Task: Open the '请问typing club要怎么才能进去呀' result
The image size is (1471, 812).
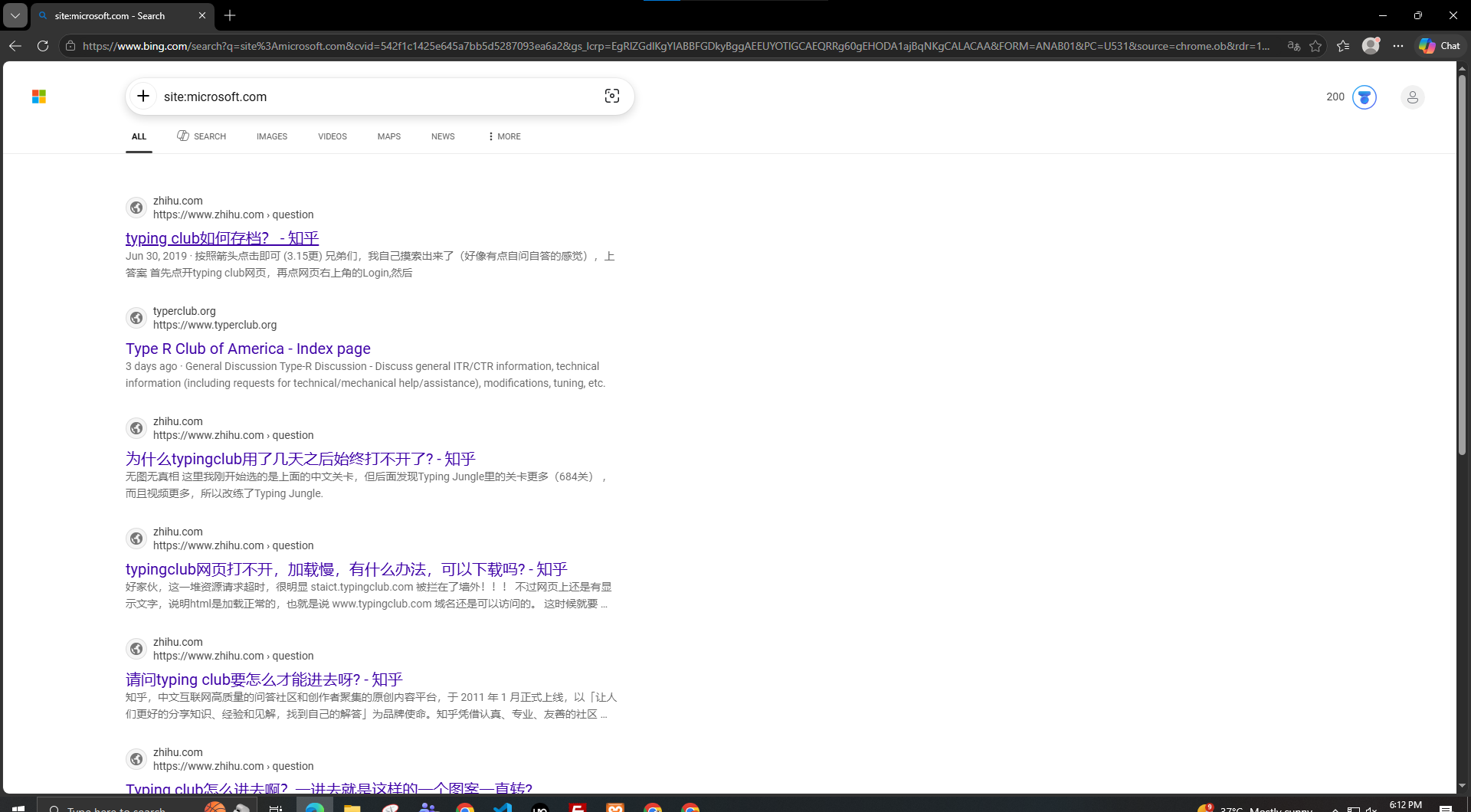Action: pos(264,679)
